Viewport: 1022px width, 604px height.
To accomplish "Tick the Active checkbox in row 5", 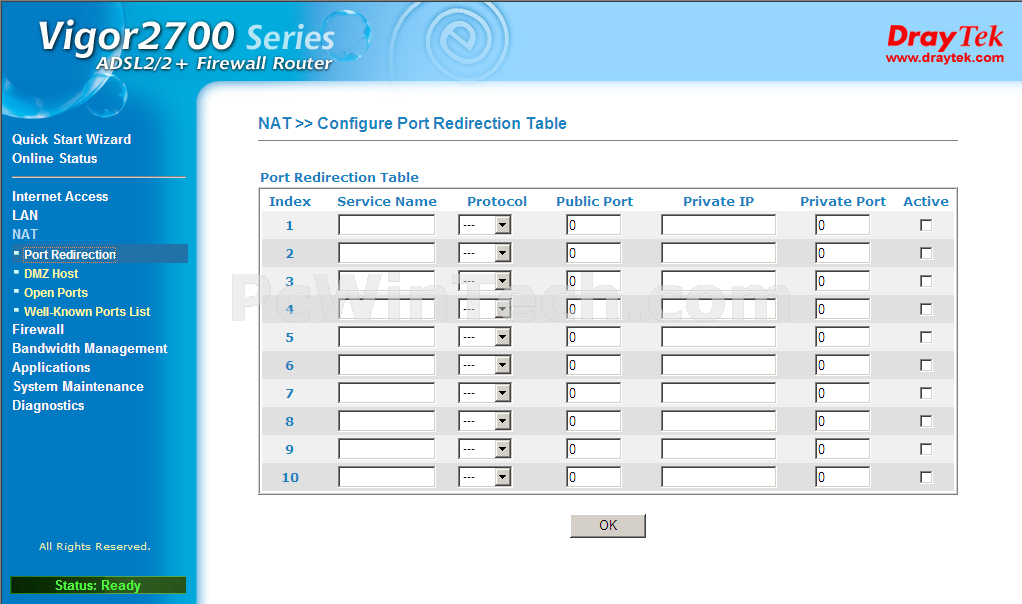I will 926,337.
